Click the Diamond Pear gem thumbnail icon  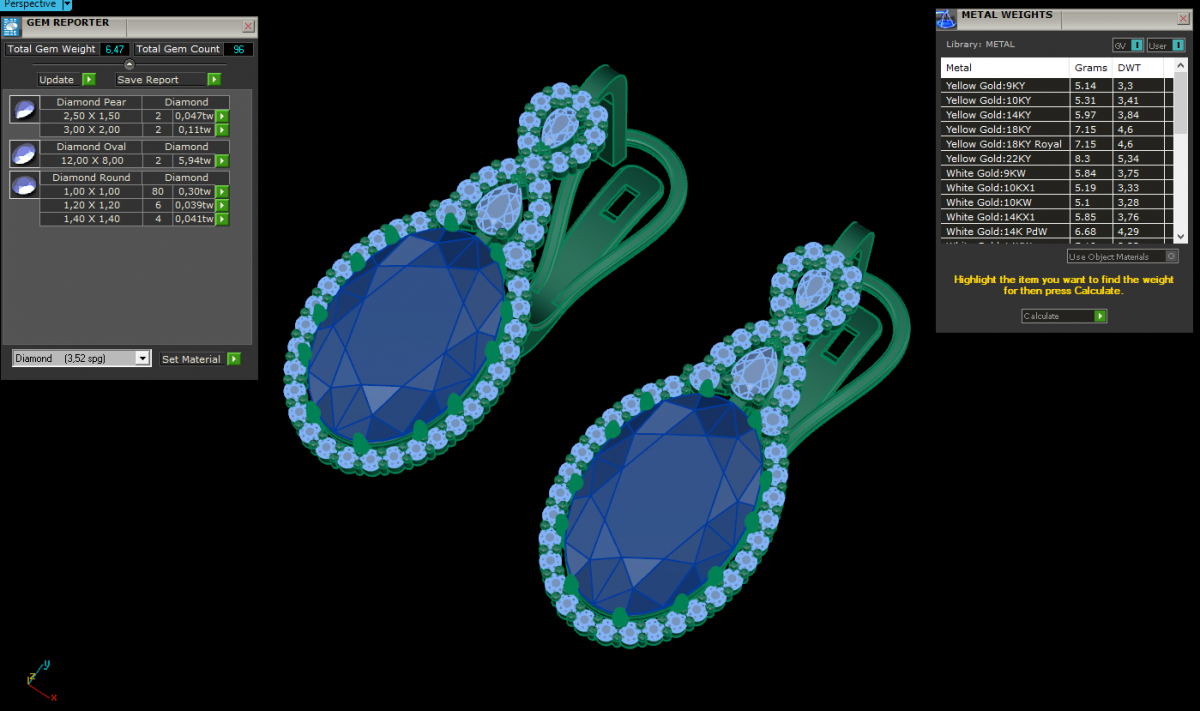click(x=24, y=108)
